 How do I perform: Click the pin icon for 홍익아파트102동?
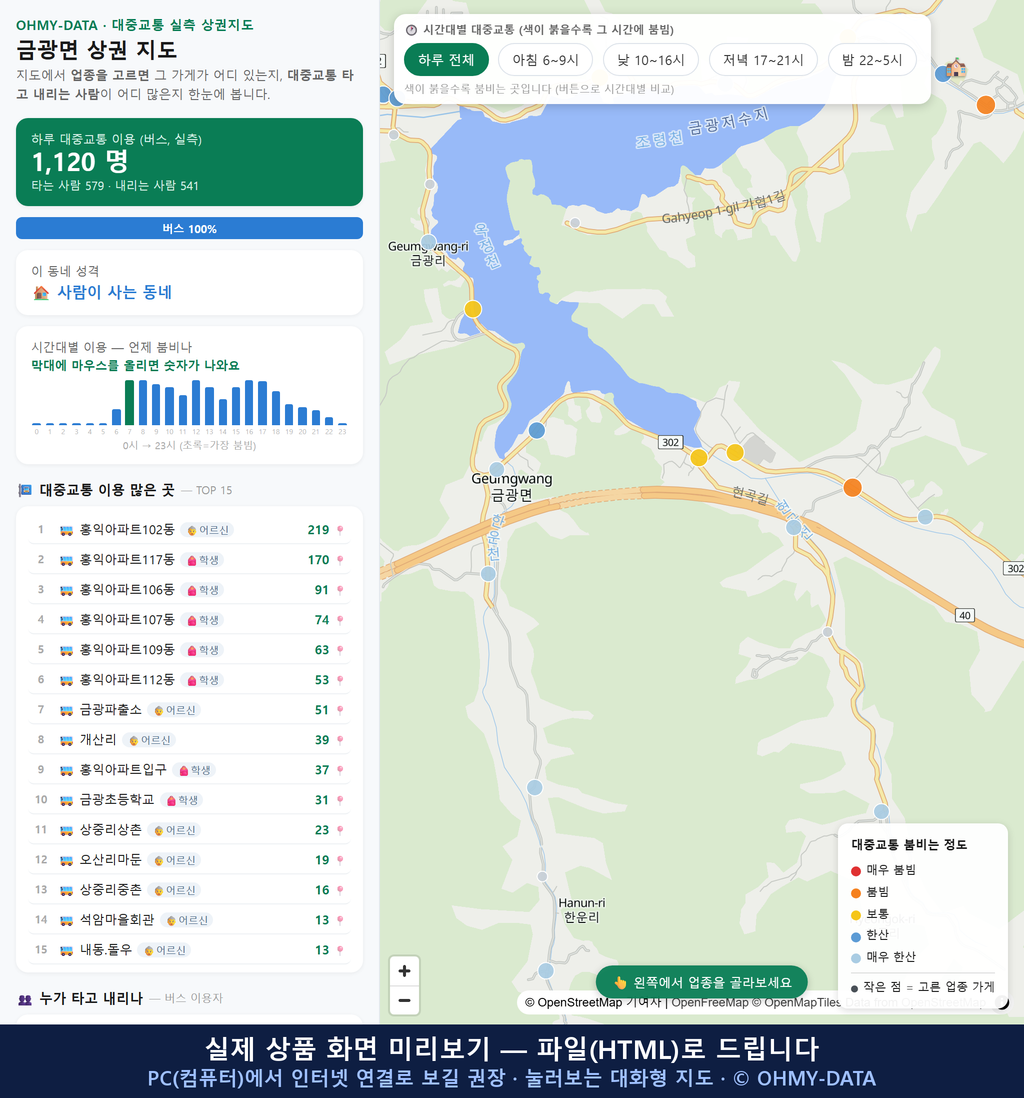[x=340, y=530]
